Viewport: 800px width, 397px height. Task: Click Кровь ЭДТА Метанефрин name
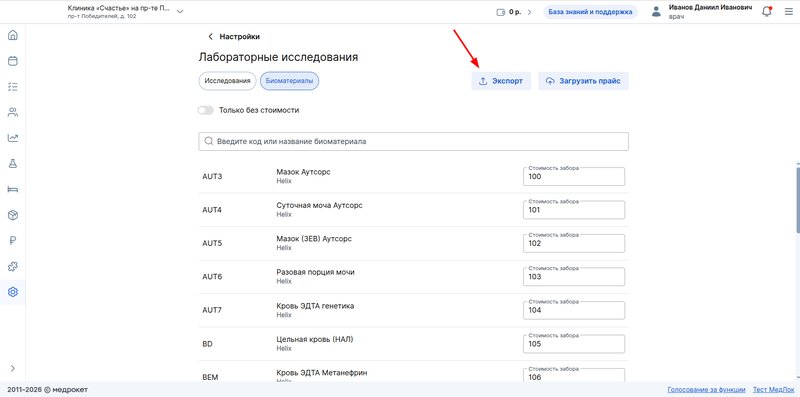[321, 373]
